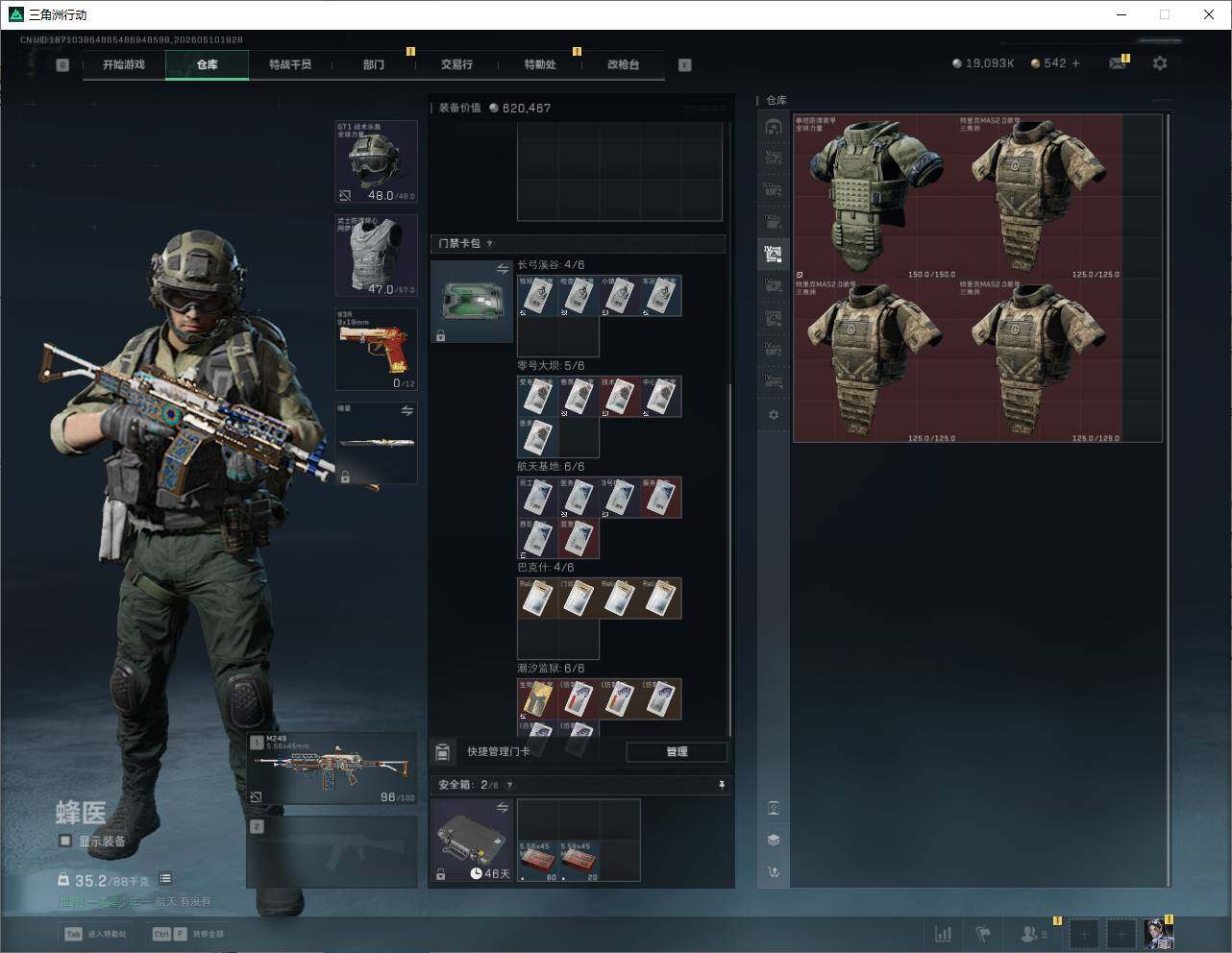Click the sort icon at storage sidebar bottom
This screenshot has height=953, width=1232.
[774, 872]
